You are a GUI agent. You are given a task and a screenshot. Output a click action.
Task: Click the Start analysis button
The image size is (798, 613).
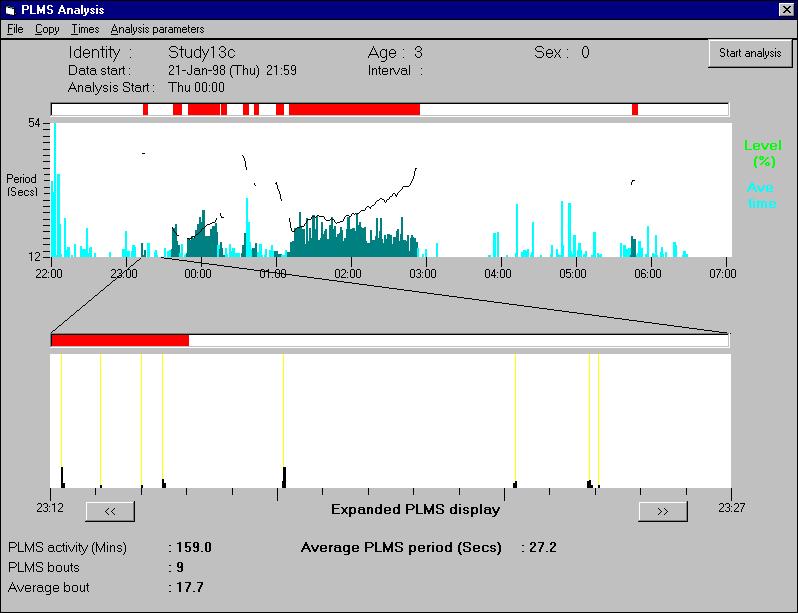750,53
